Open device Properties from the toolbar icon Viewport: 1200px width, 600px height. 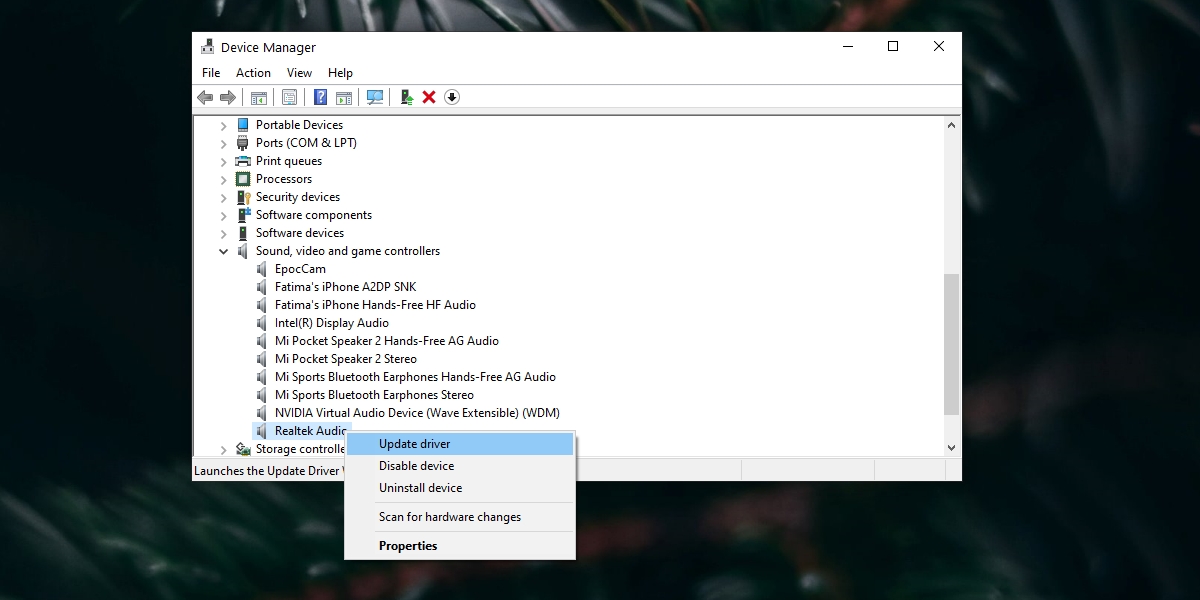click(x=289, y=97)
